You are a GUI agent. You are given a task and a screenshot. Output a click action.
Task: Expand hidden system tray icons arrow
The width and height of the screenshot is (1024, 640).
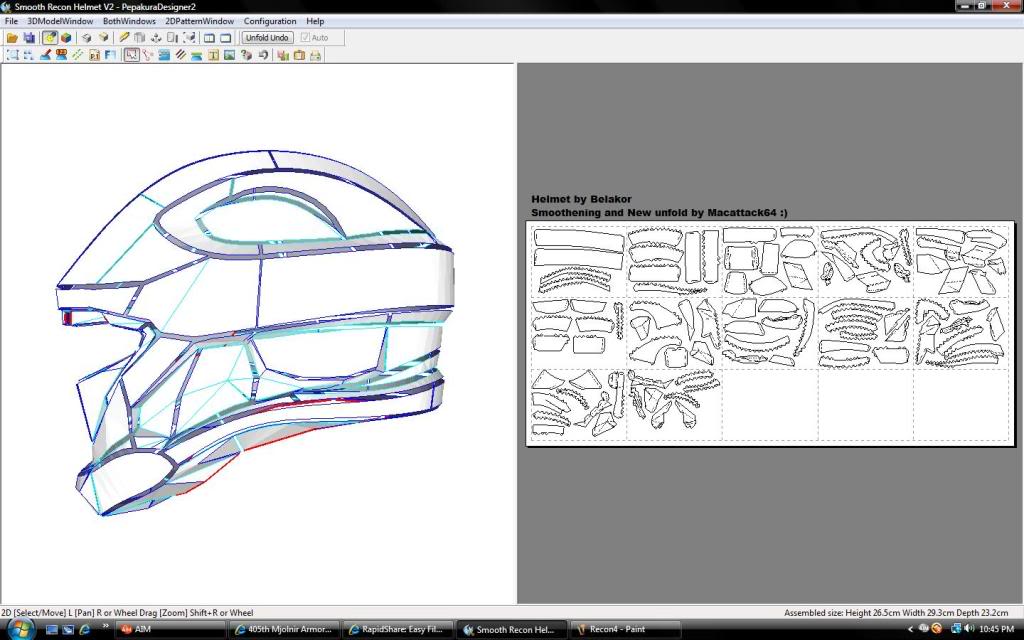(910, 630)
